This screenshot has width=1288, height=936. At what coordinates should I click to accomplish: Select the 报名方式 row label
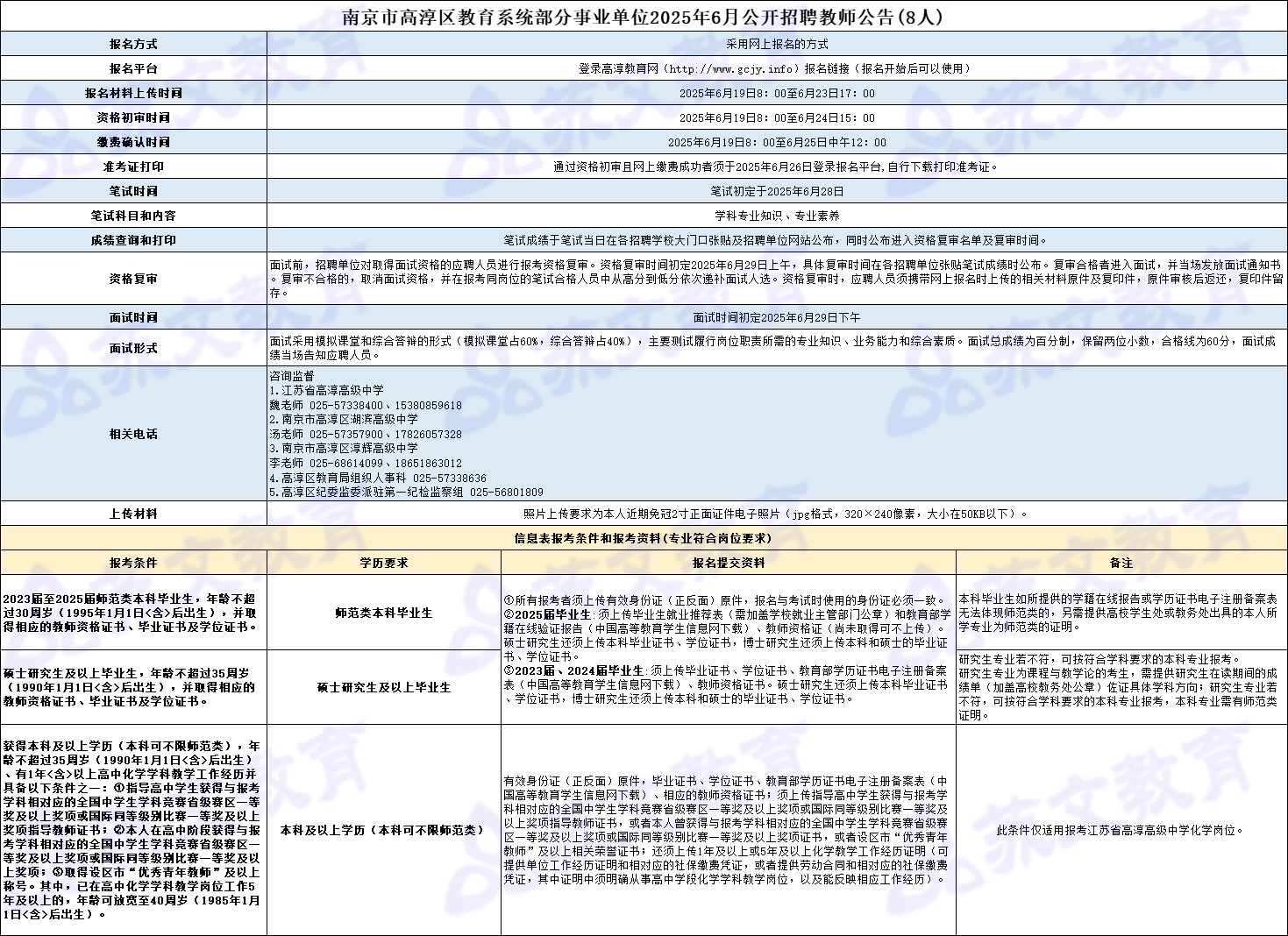tap(133, 44)
